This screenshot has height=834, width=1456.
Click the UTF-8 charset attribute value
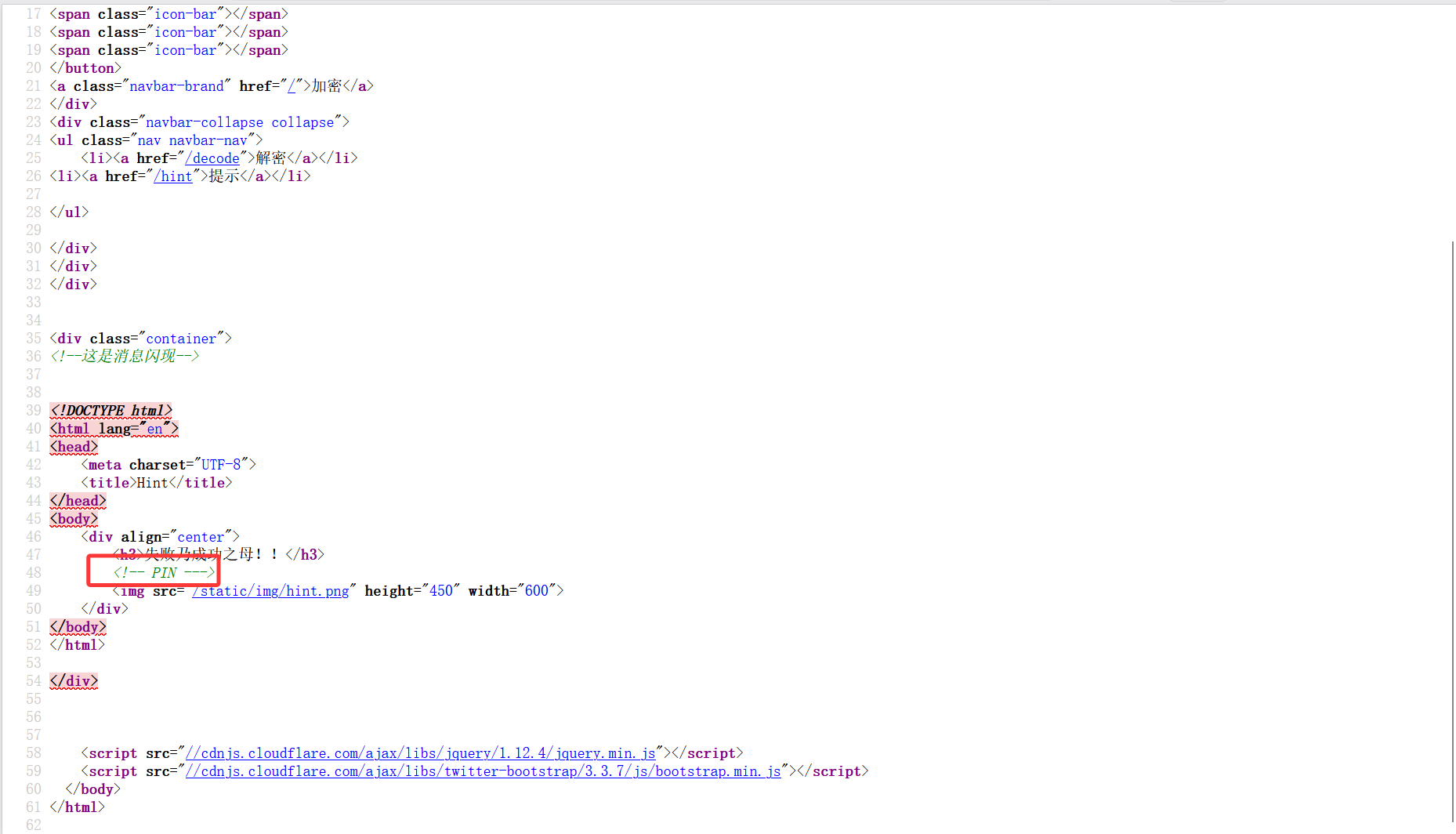coord(221,465)
